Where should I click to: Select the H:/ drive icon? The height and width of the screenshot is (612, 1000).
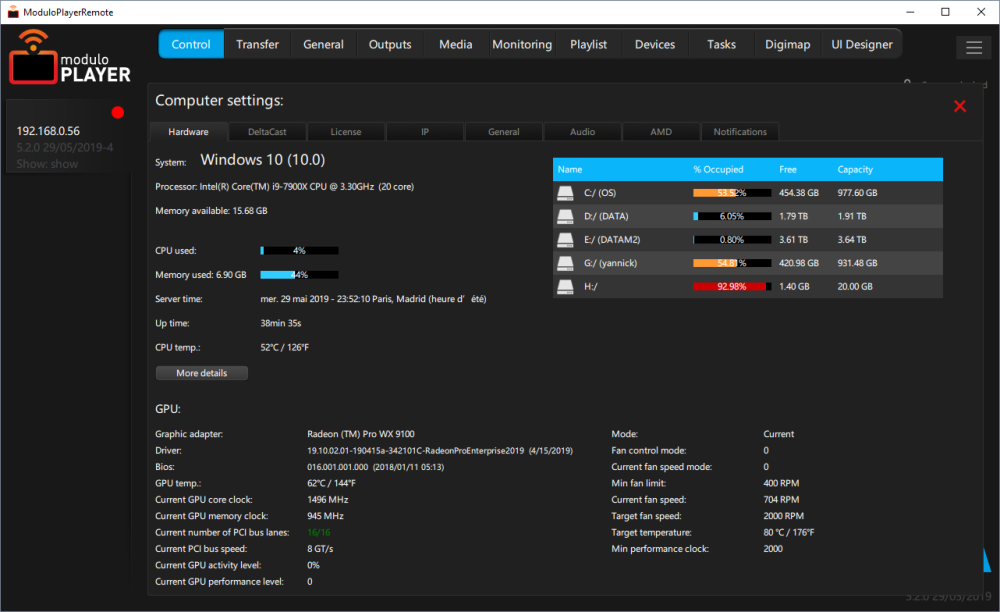tap(567, 287)
